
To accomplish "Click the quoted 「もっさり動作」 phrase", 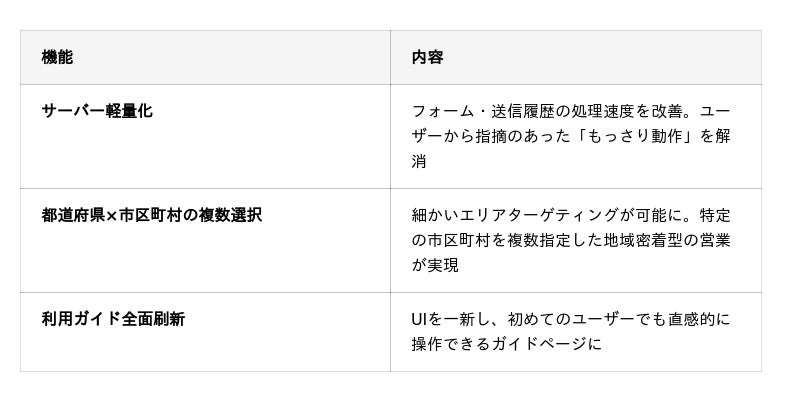I will tap(634, 137).
